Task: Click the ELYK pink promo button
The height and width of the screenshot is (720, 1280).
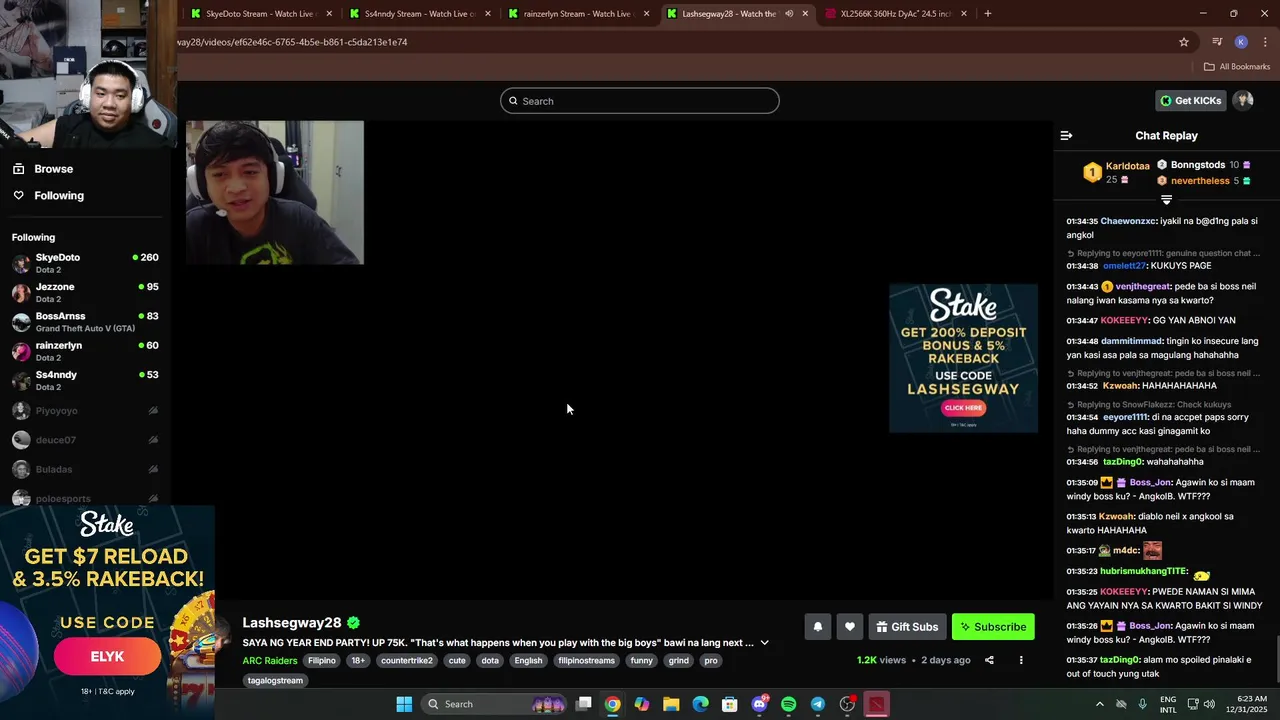Action: [x=107, y=657]
